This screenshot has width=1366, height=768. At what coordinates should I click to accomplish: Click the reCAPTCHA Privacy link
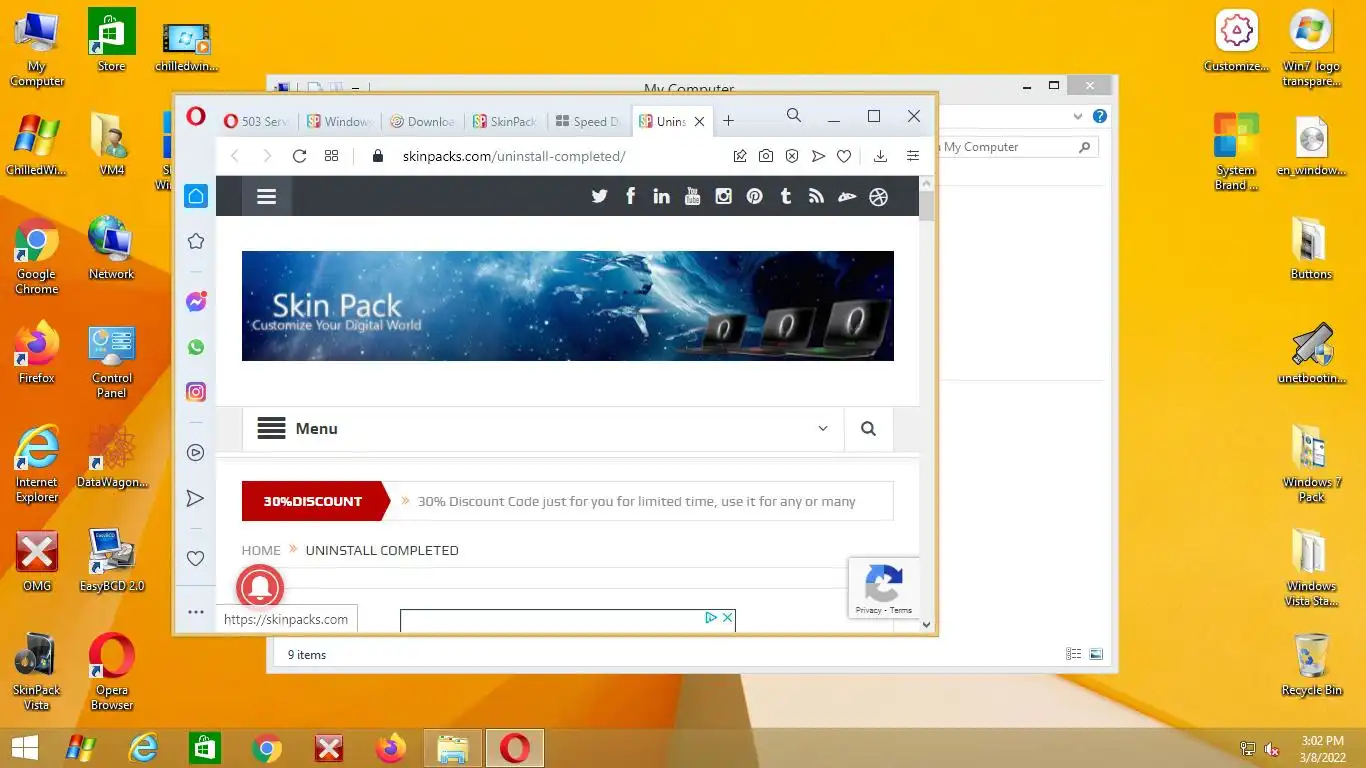(x=868, y=610)
